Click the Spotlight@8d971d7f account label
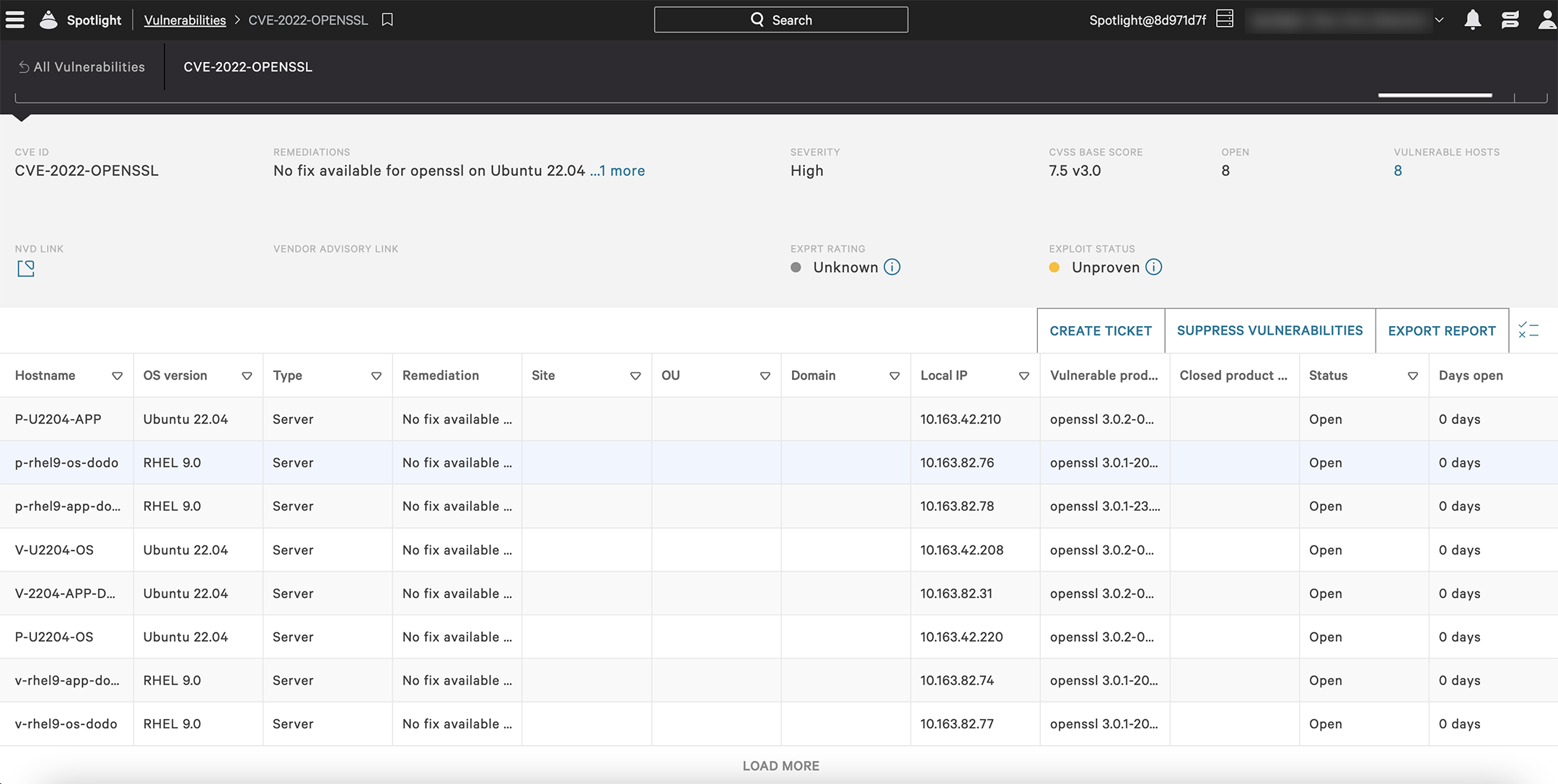 pos(1147,20)
